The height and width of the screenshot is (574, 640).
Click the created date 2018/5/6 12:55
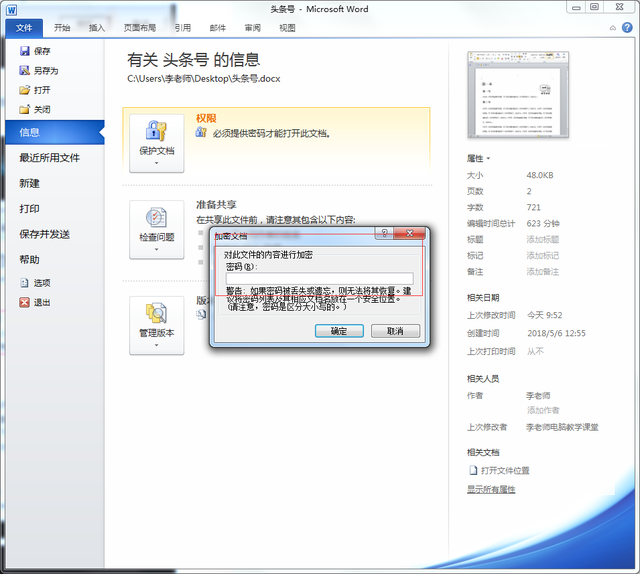click(x=556, y=334)
